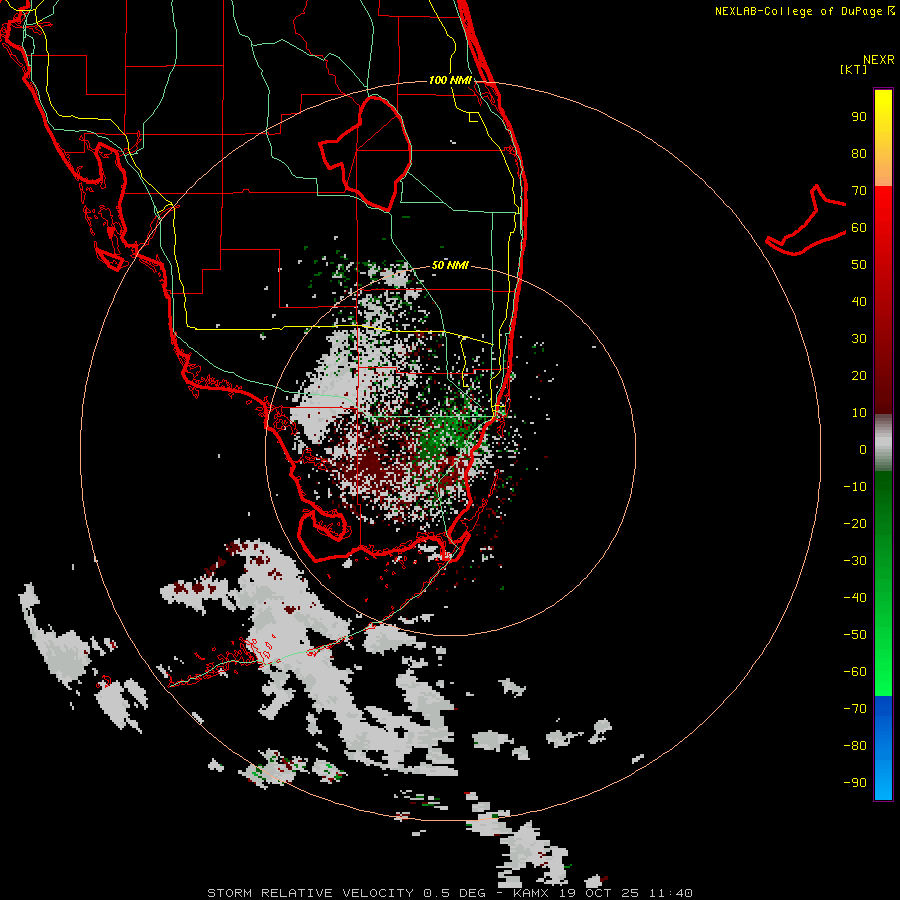The image size is (900, 900).
Task: Click the gray zero-velocity segment of color bar
Action: (x=883, y=443)
